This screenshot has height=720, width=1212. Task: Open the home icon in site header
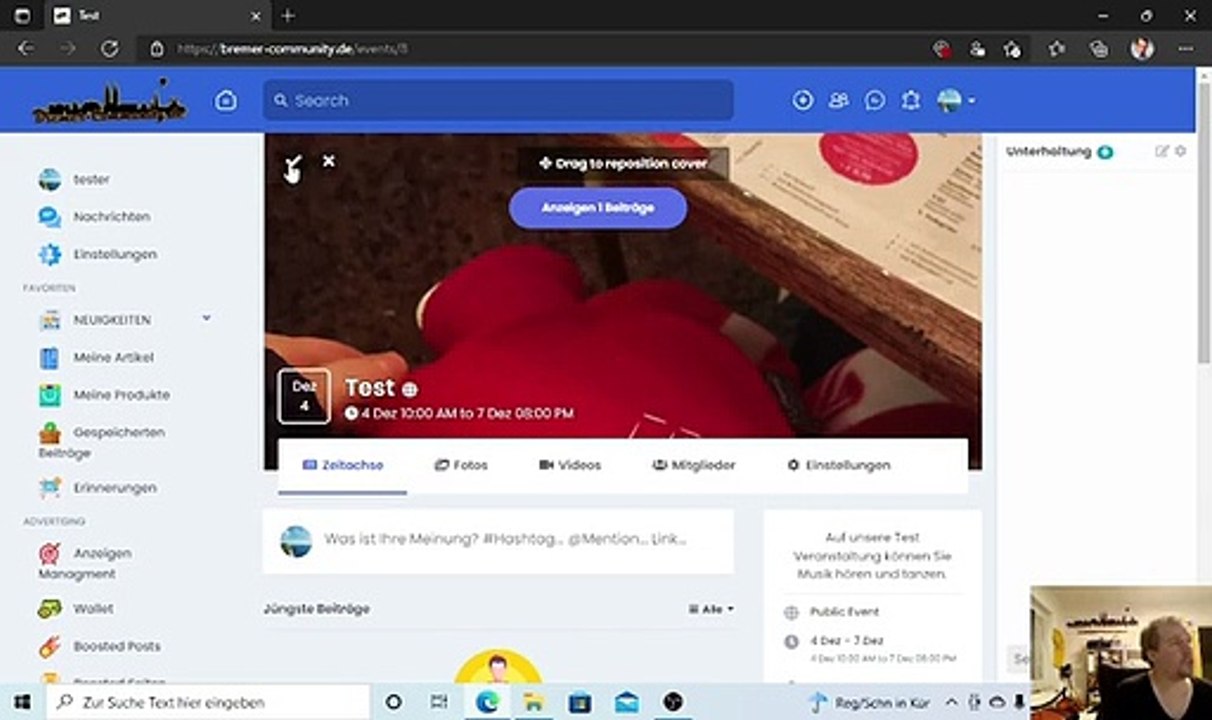(x=226, y=101)
